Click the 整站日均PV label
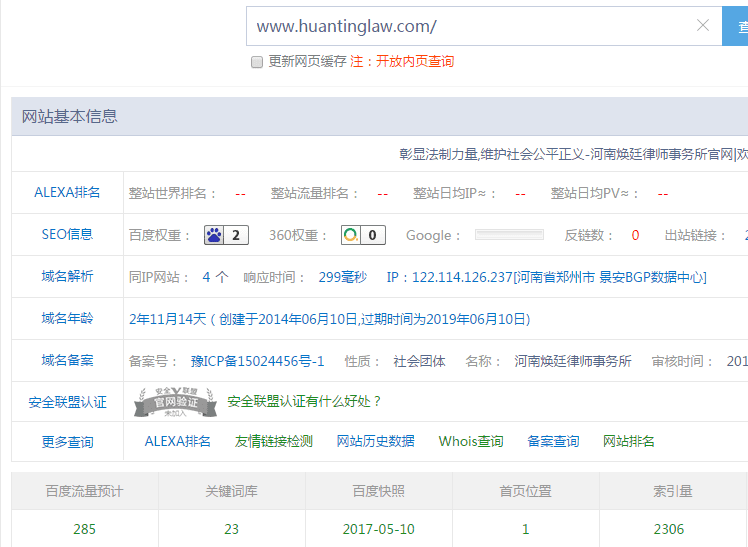 (594, 193)
